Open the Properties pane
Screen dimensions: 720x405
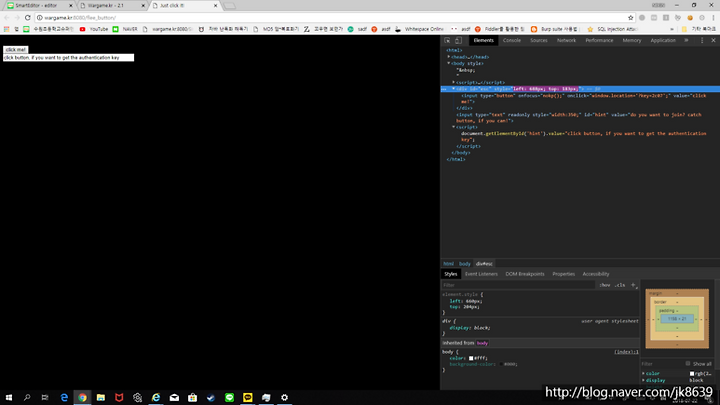[x=563, y=274]
